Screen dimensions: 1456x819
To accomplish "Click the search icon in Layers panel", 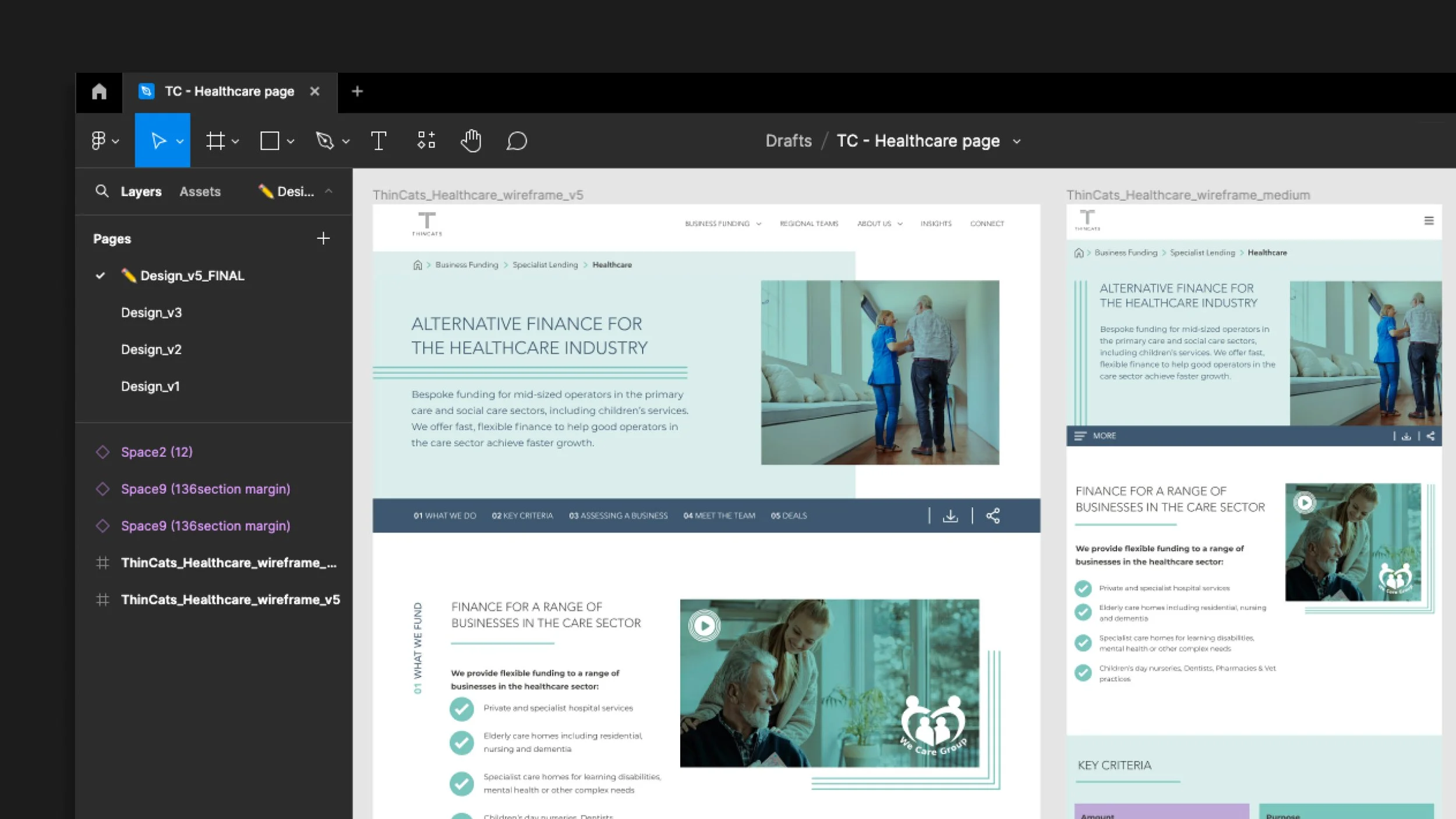I will pyautogui.click(x=102, y=191).
